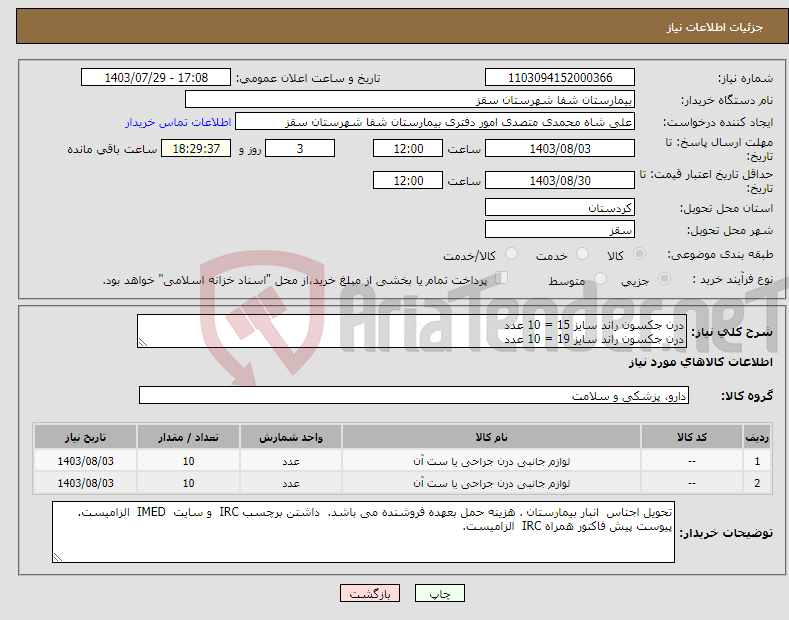Open buyer contact info link
The width and height of the screenshot is (789, 620).
coord(178,122)
